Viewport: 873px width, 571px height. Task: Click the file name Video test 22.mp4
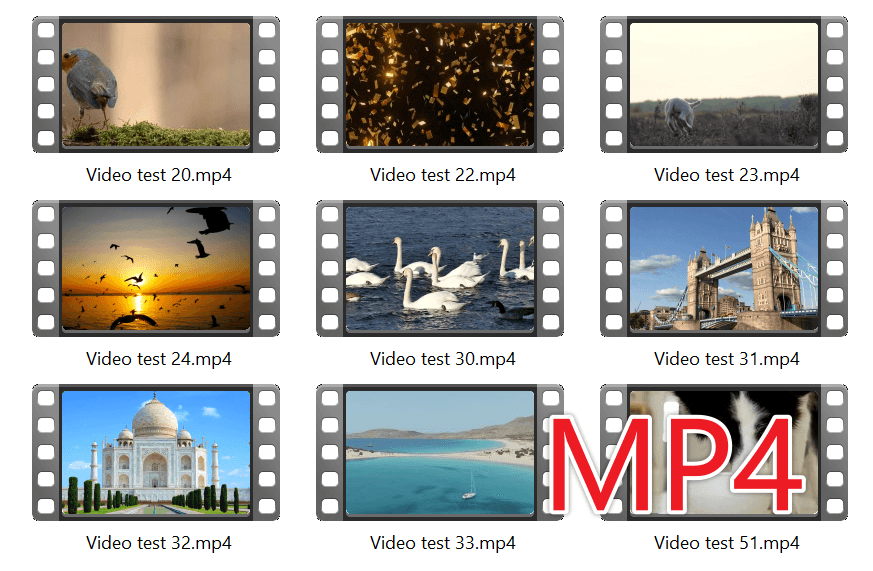click(x=443, y=175)
